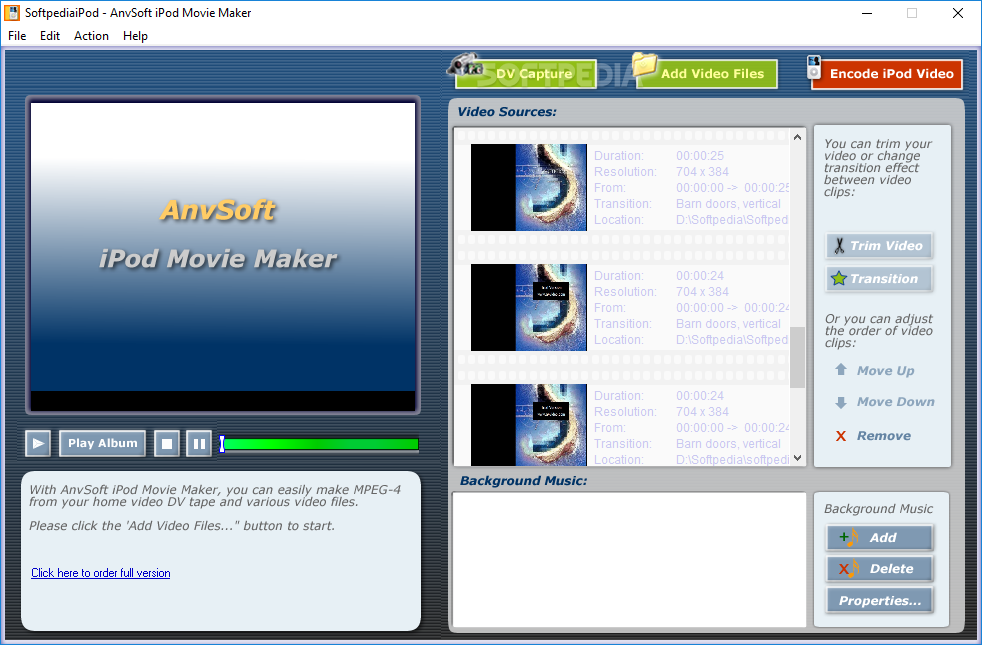Open the File menu
The width and height of the screenshot is (982, 645).
[x=17, y=36]
